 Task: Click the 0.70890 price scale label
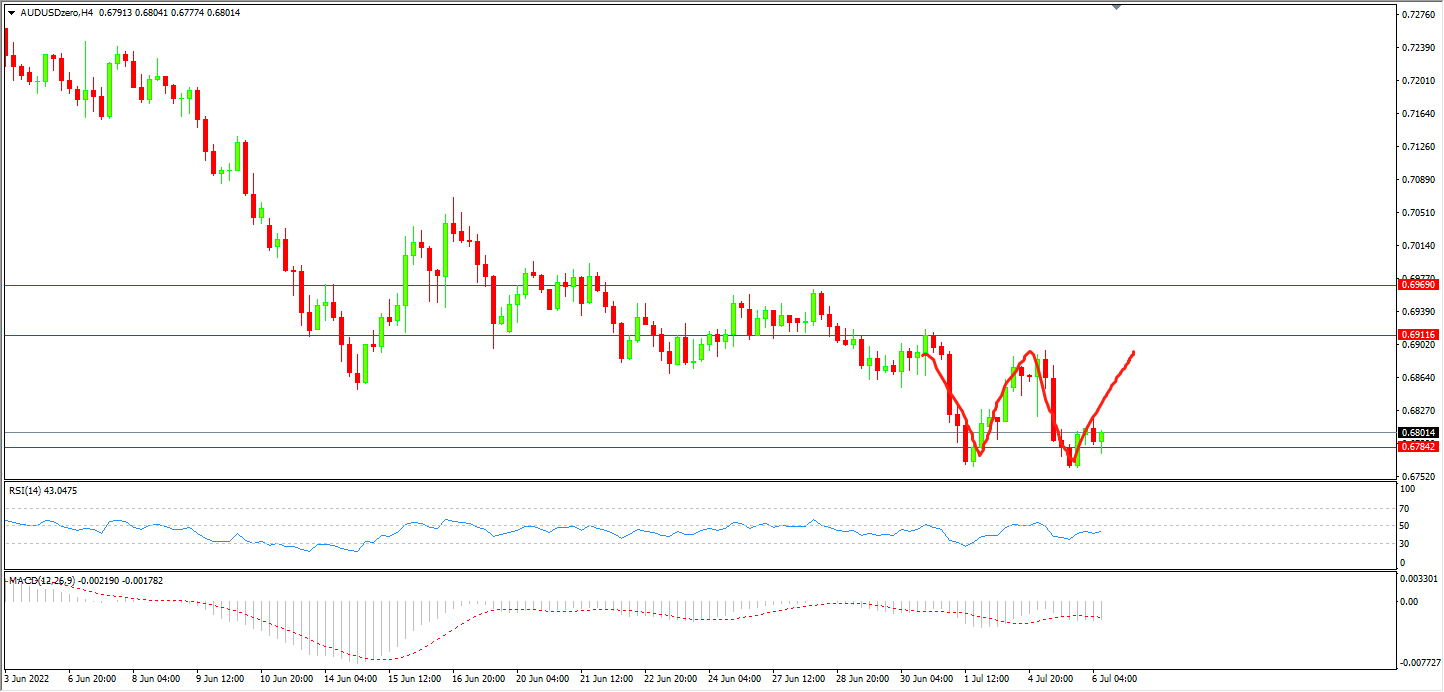tap(1418, 180)
